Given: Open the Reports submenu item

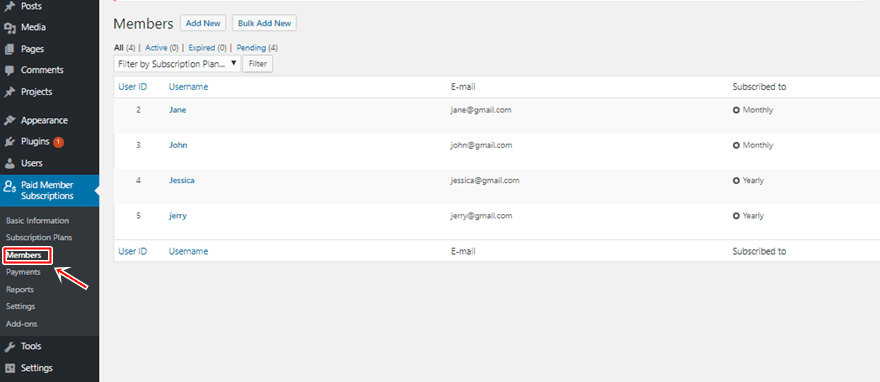Looking at the screenshot, I should (x=20, y=290).
